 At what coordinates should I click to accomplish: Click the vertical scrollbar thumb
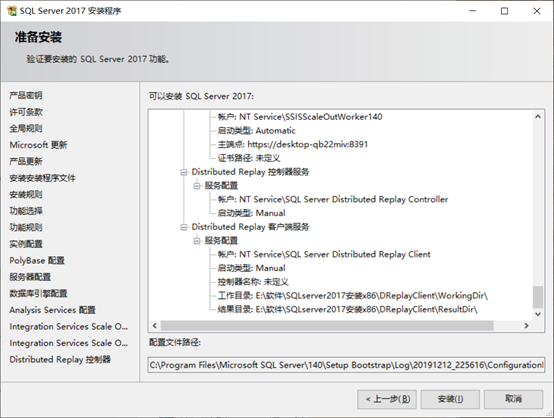pos(538,297)
